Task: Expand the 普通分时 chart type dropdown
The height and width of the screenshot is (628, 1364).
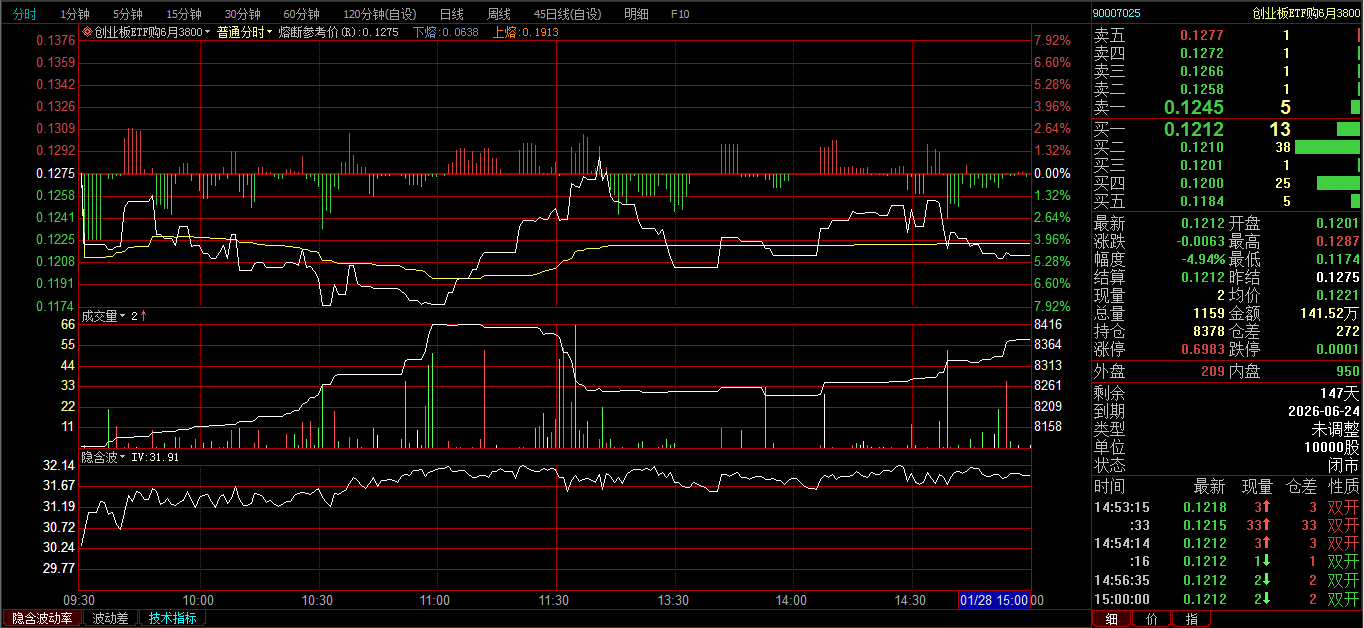Action: [245, 32]
